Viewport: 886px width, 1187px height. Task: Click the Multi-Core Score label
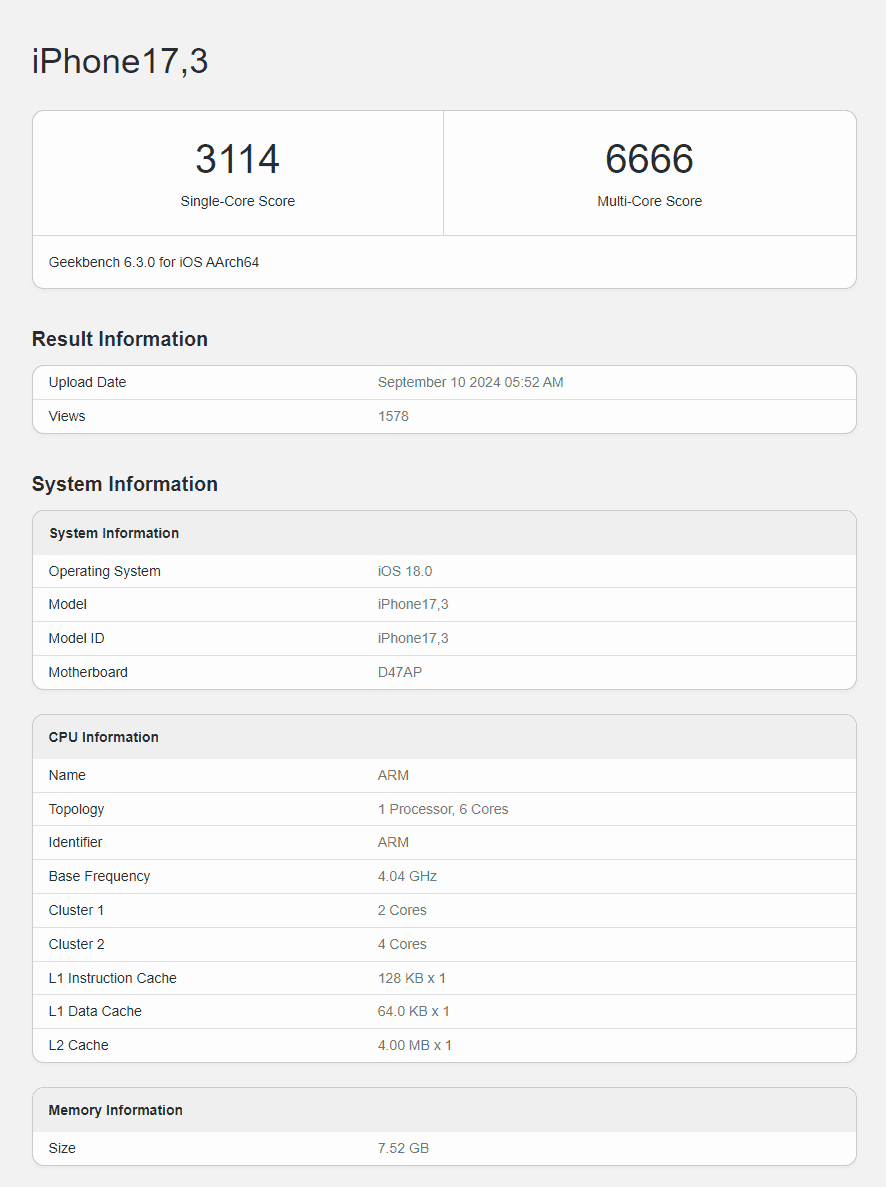[x=649, y=201]
